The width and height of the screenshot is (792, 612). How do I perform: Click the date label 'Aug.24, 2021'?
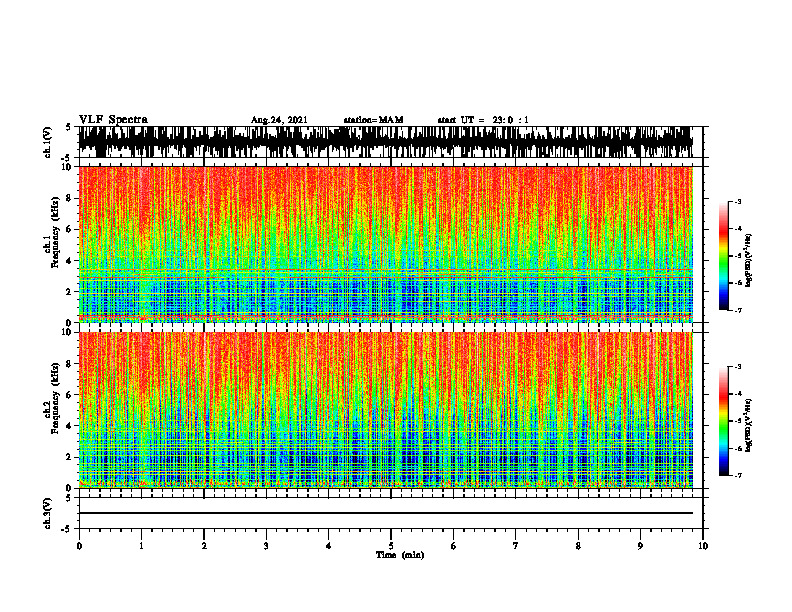(x=279, y=120)
